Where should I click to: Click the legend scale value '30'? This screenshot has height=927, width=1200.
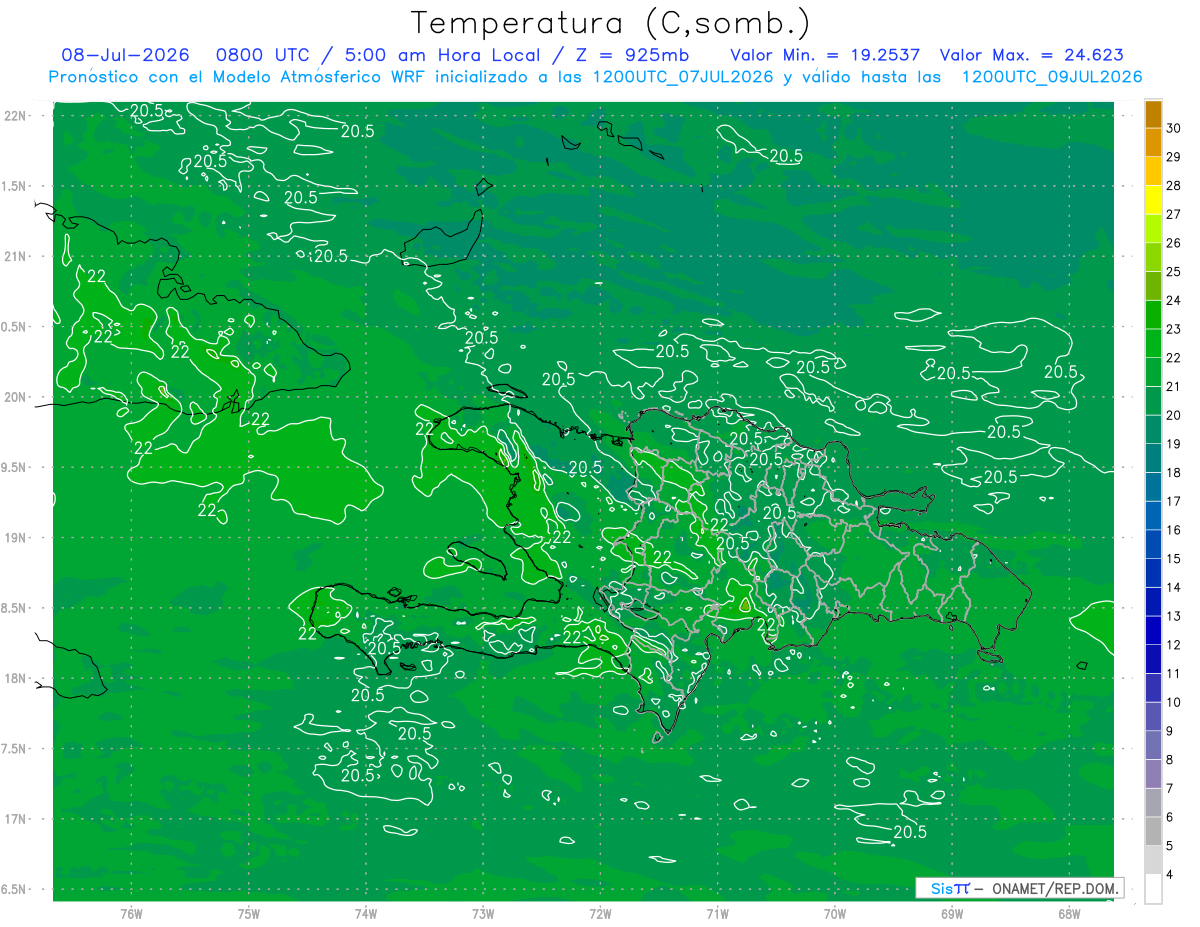pos(1173,128)
